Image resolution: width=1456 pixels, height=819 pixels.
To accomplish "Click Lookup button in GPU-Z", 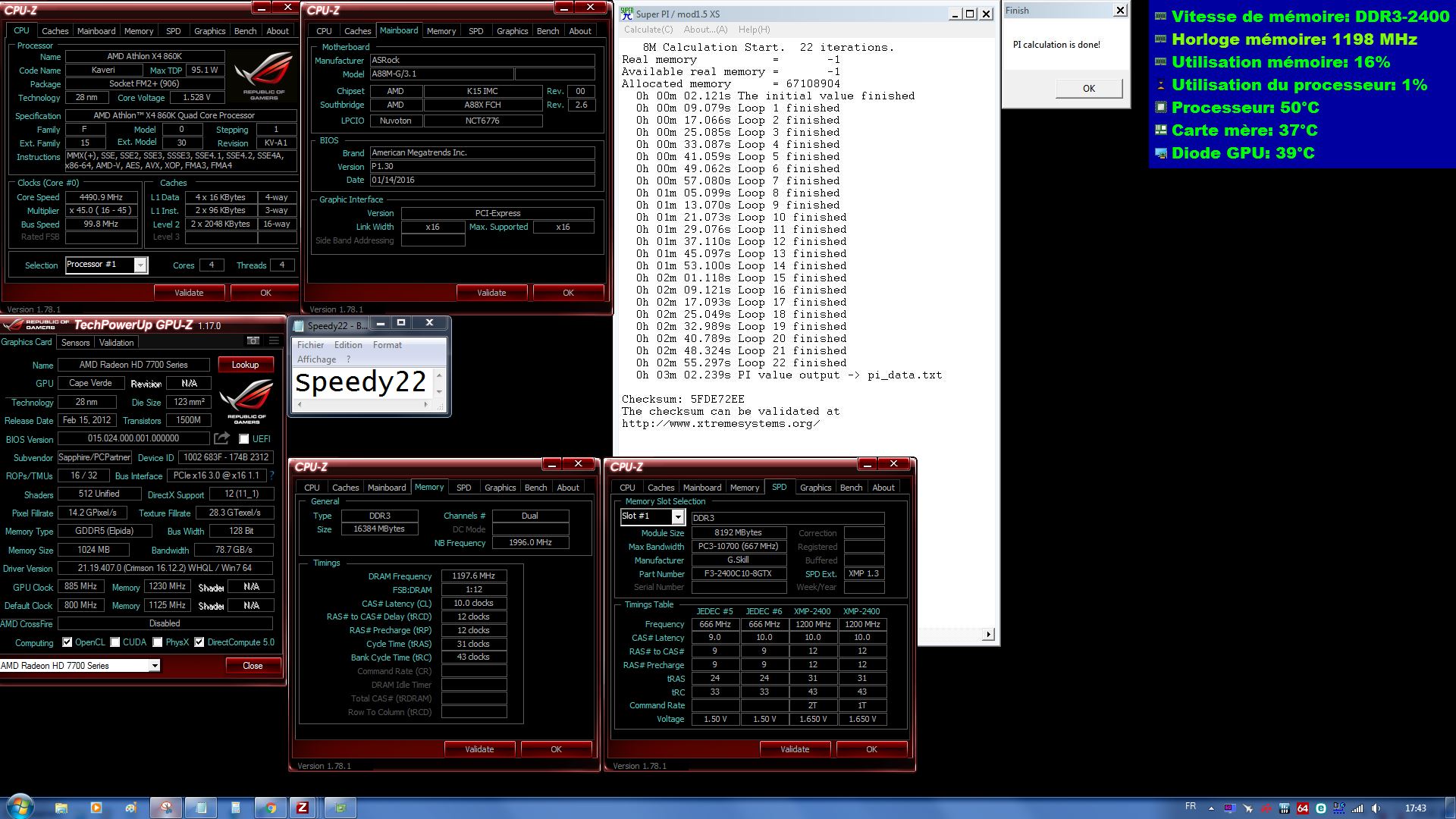I will (245, 365).
